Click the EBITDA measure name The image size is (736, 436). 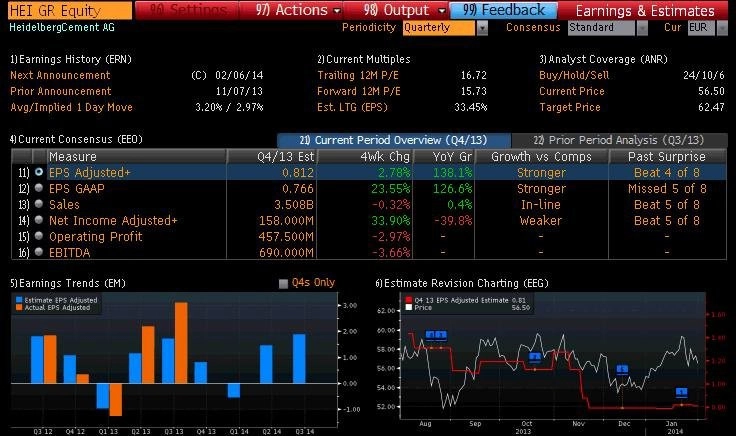[x=69, y=252]
